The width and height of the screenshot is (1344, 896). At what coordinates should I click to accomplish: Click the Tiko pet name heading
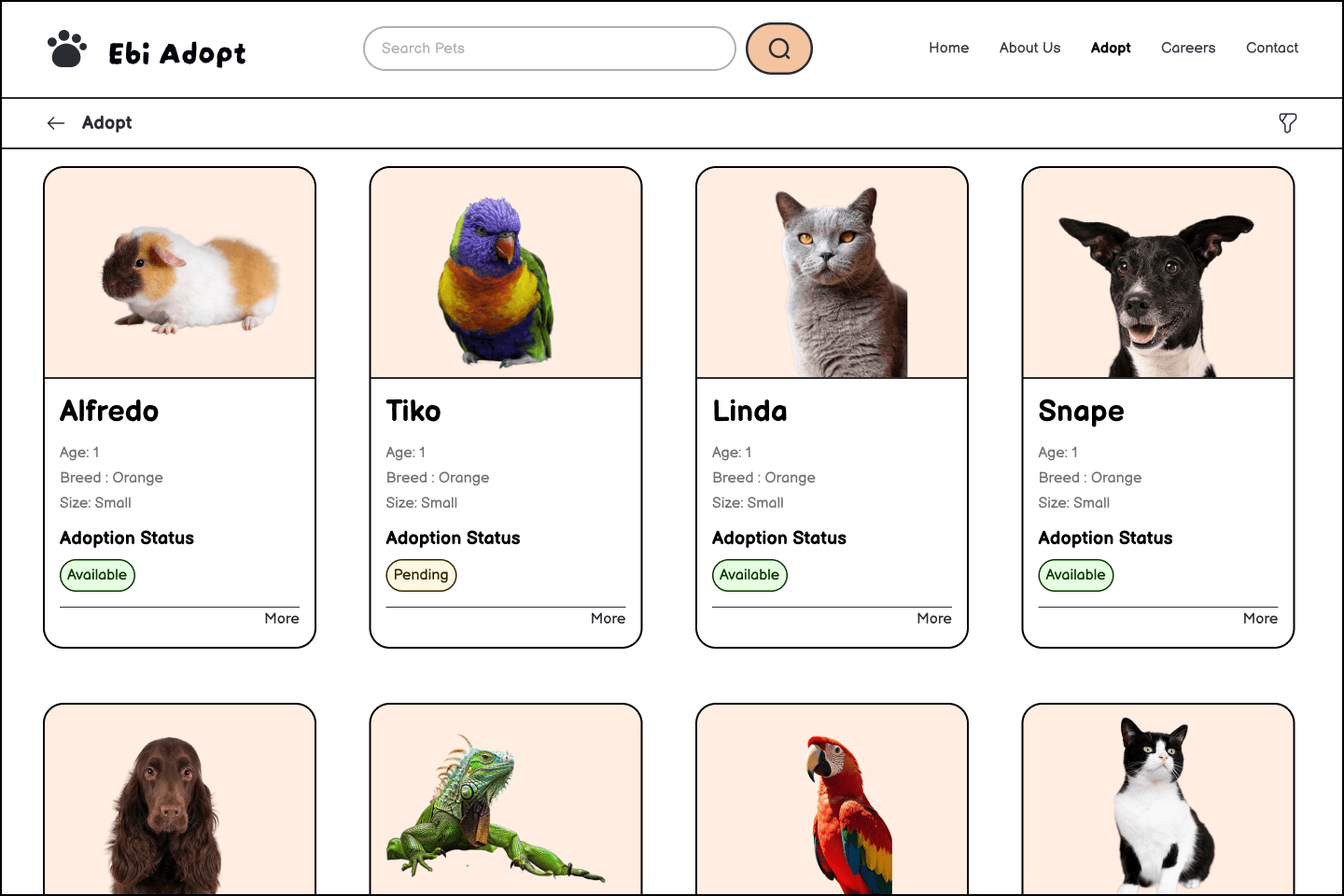(x=413, y=411)
